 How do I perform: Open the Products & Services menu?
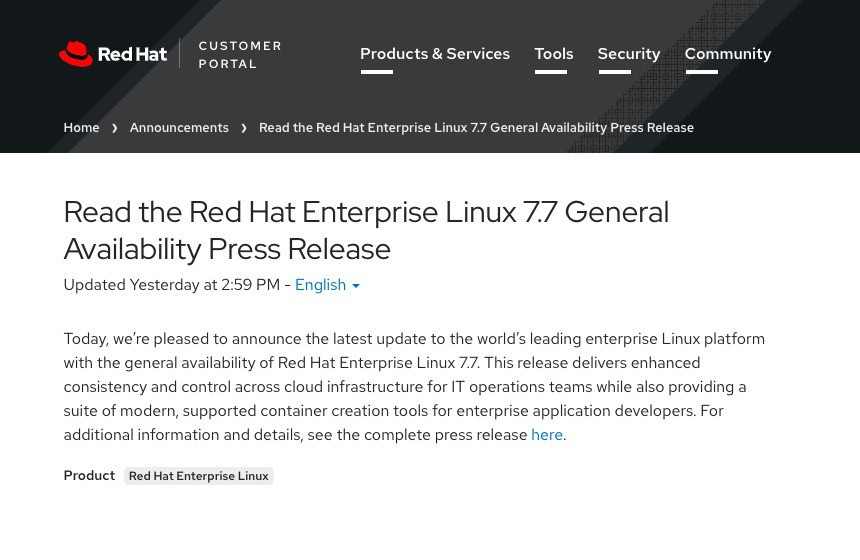[435, 54]
